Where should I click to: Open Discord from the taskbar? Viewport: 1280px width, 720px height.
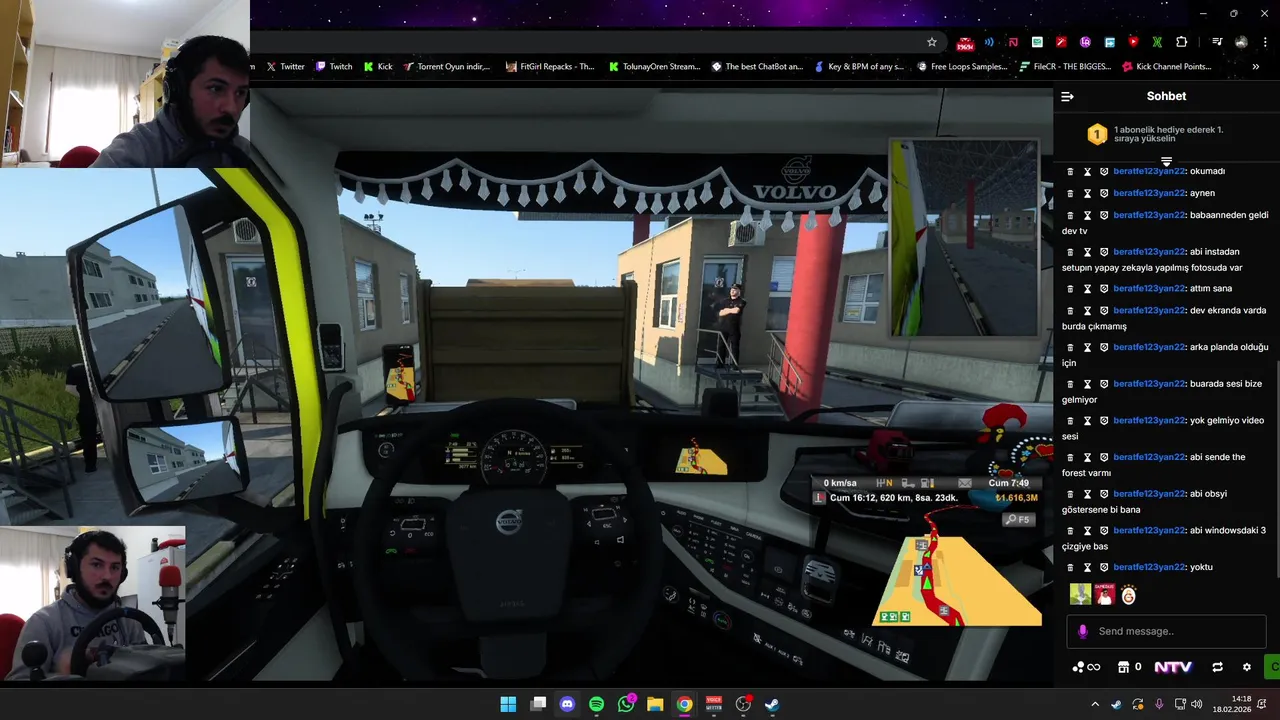pyautogui.click(x=567, y=704)
